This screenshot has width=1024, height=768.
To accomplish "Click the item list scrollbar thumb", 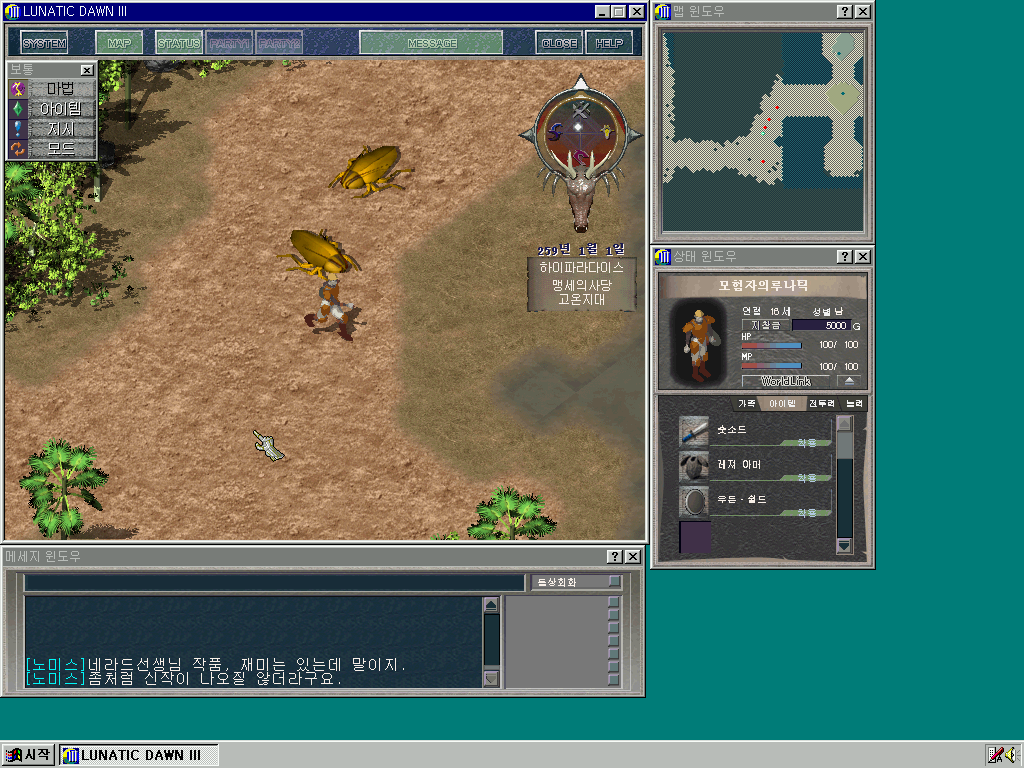I will click(x=844, y=445).
